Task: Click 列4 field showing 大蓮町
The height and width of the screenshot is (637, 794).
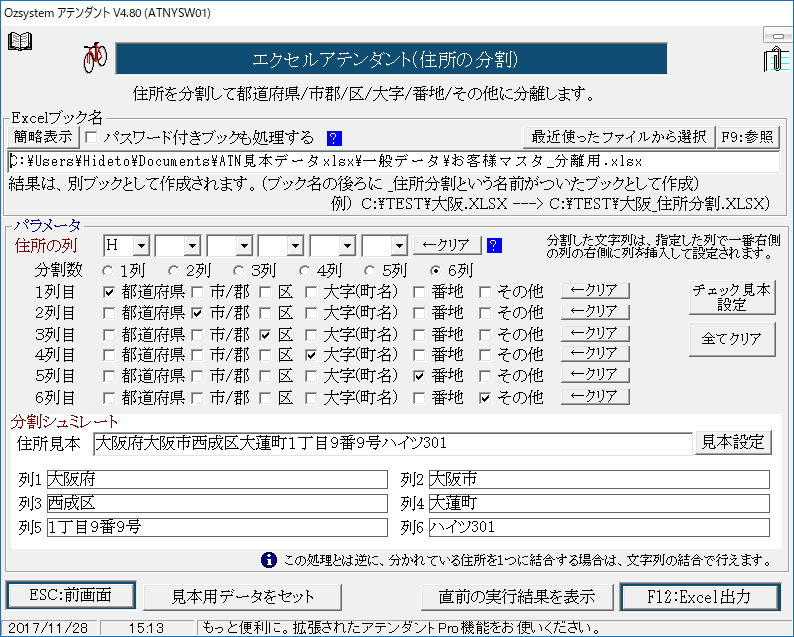Action: 599,503
